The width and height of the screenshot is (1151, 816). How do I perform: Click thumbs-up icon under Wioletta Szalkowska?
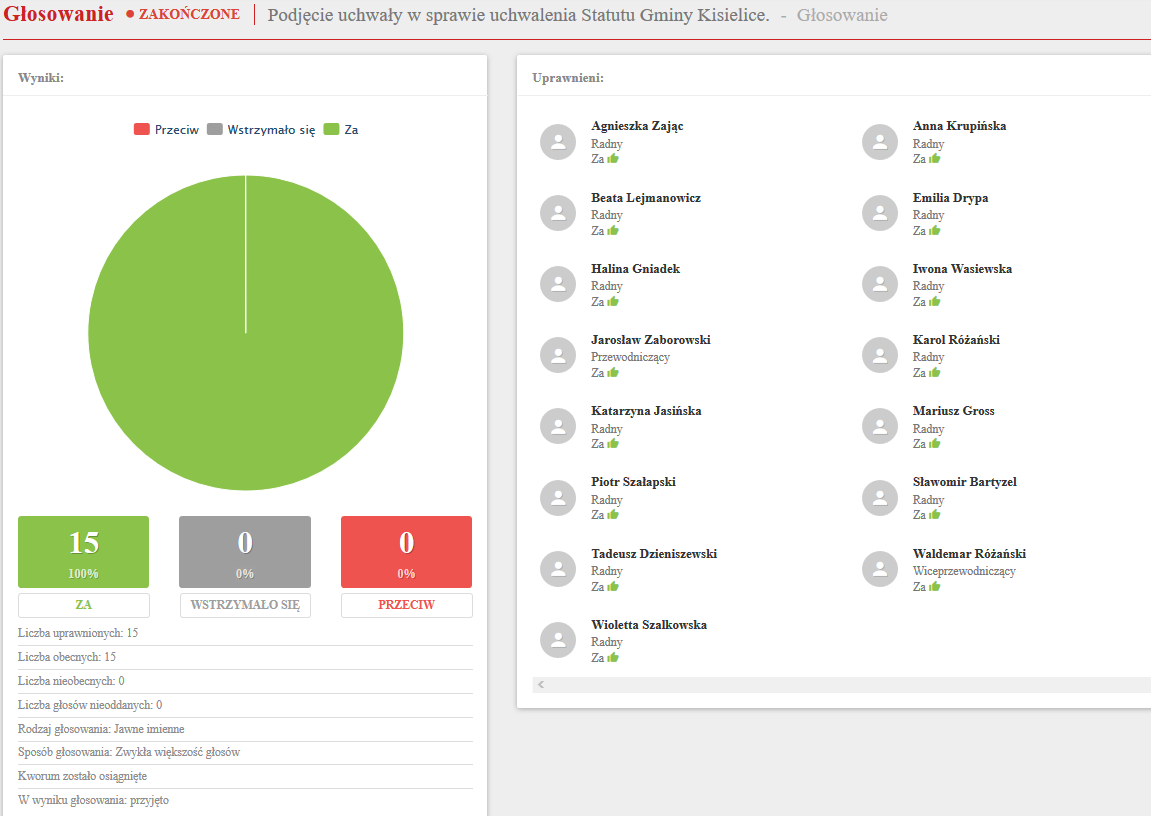pyautogui.click(x=613, y=658)
